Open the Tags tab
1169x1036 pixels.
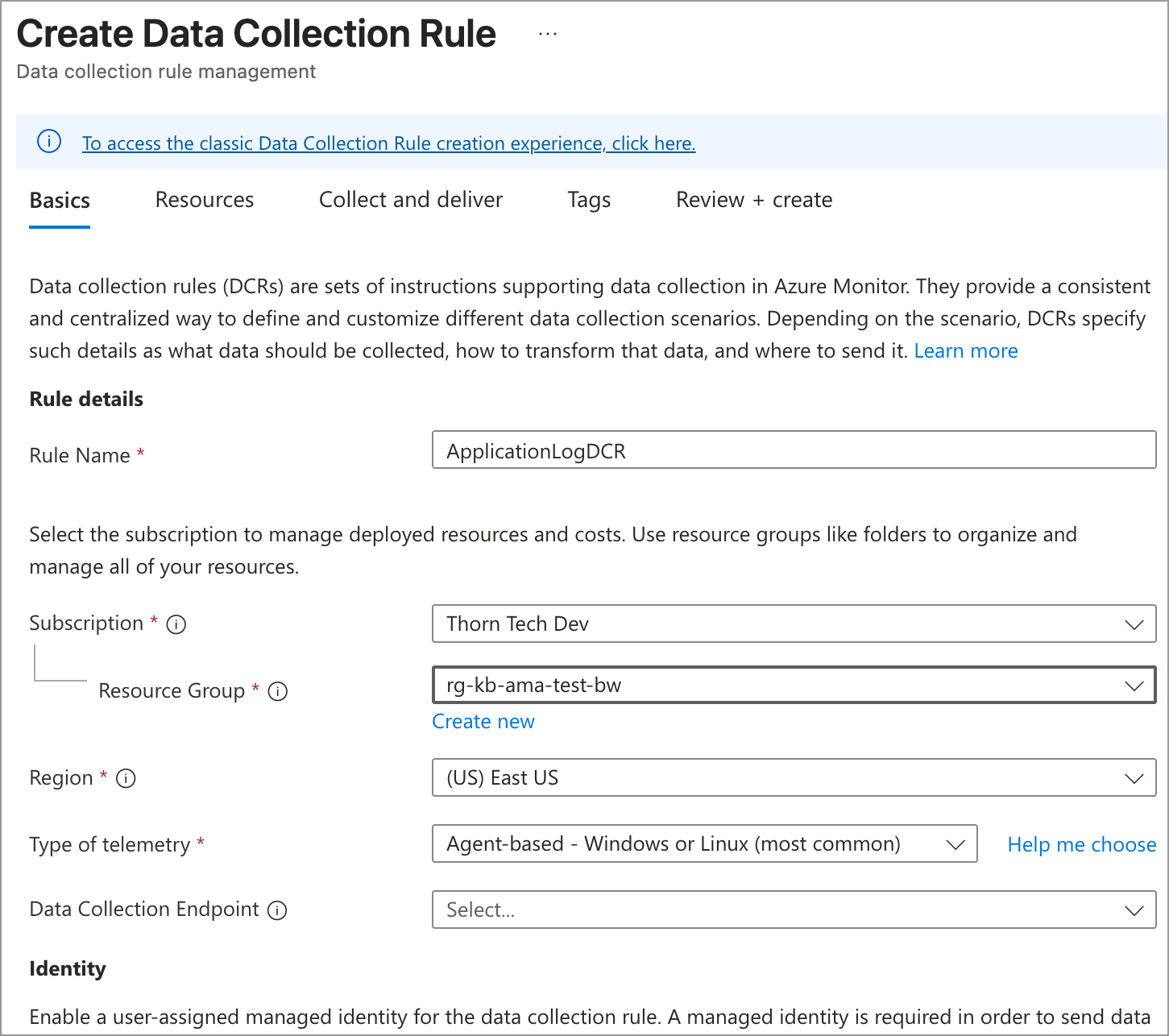[x=589, y=200]
